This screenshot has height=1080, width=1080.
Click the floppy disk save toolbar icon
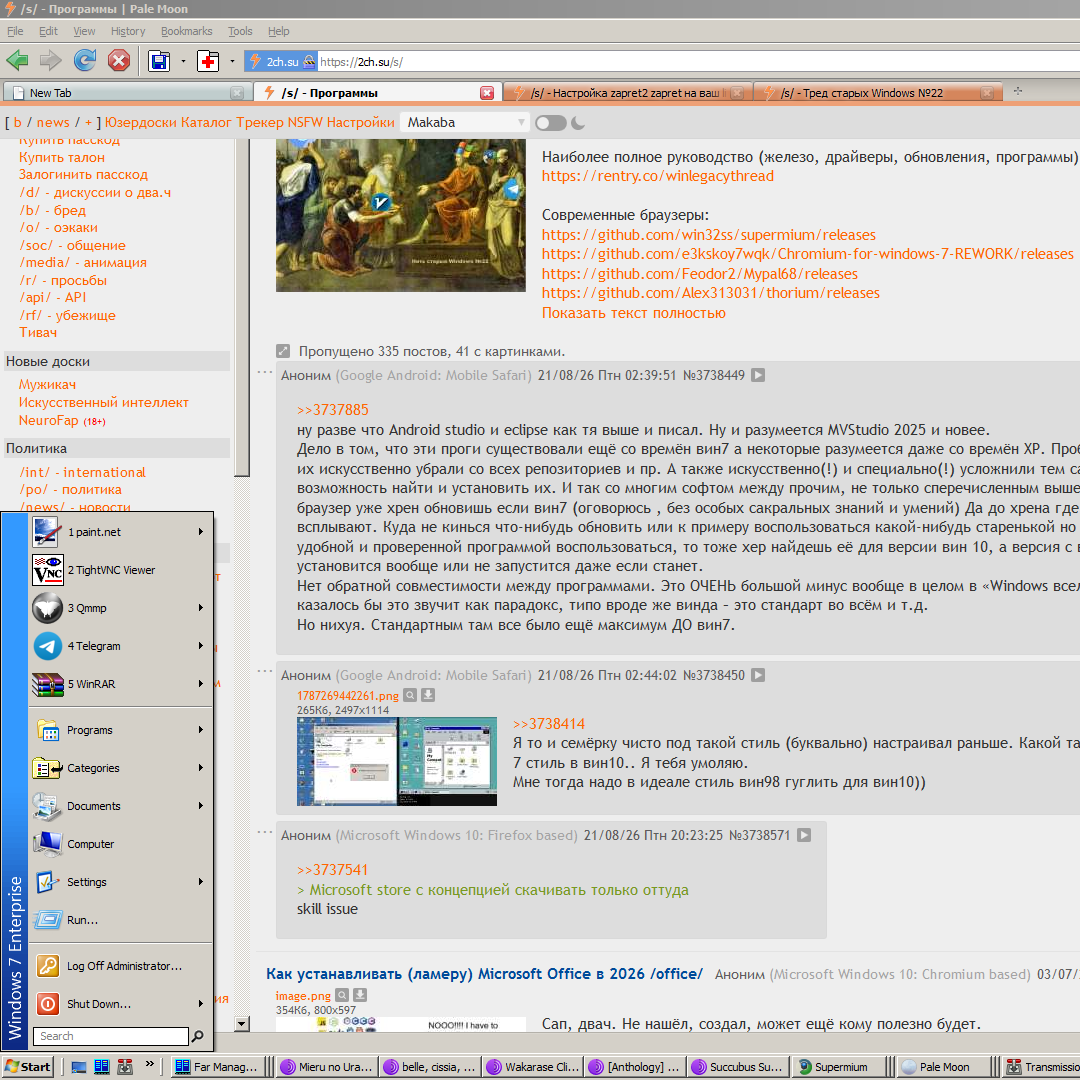tap(159, 61)
